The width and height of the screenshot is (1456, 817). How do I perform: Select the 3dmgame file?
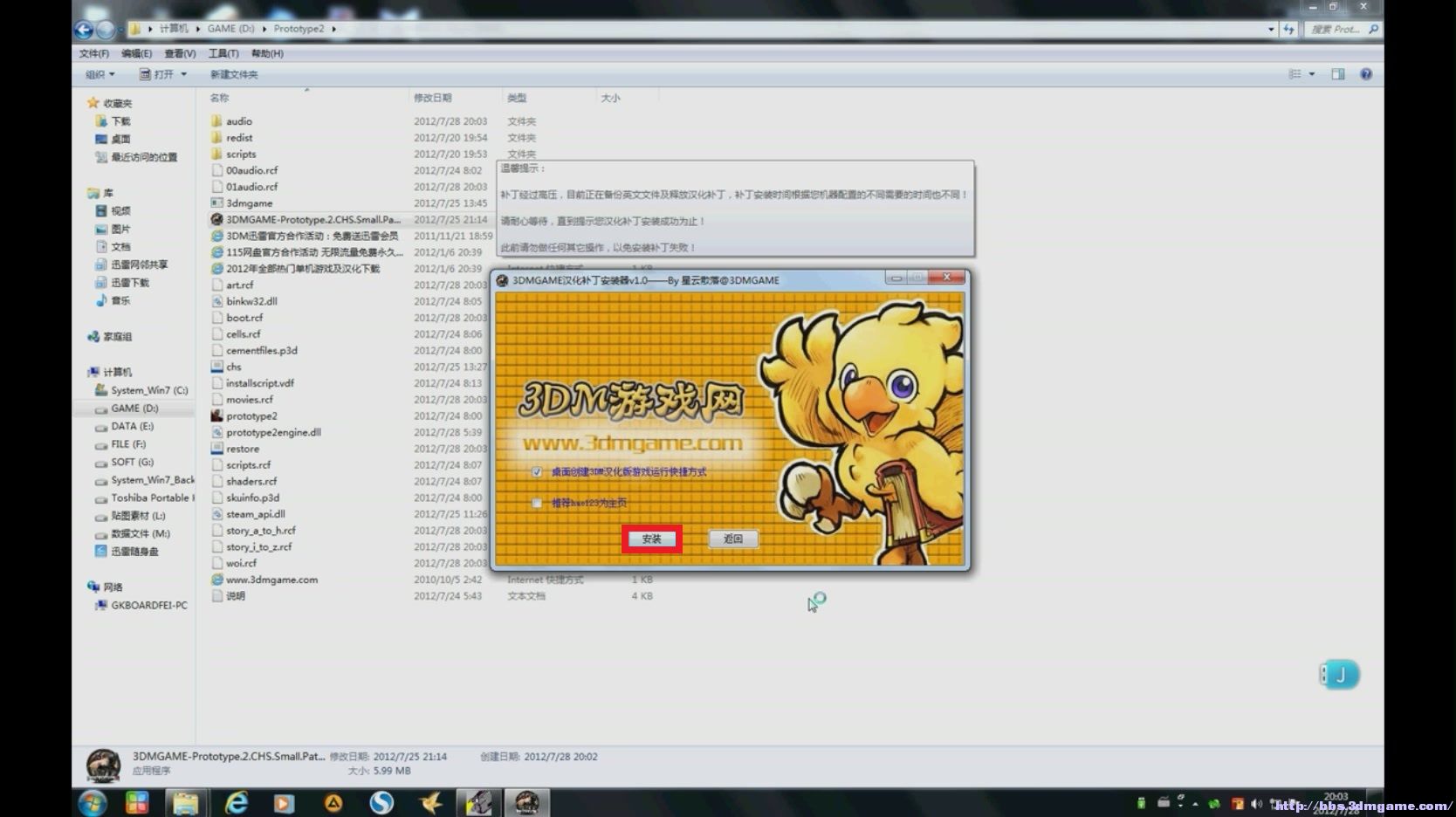point(249,203)
